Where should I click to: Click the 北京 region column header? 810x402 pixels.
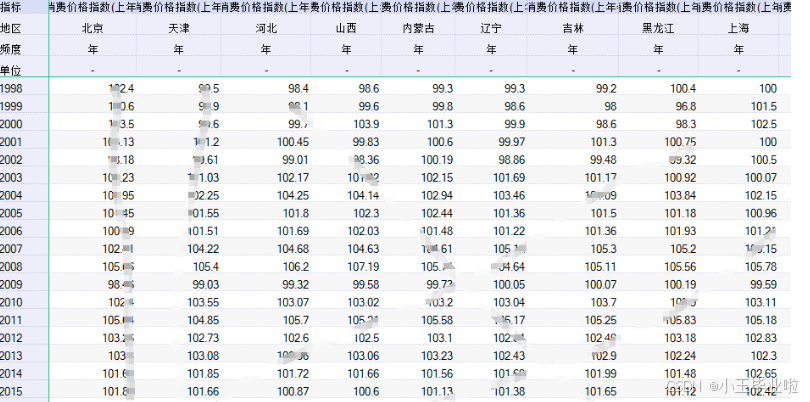tap(93, 28)
